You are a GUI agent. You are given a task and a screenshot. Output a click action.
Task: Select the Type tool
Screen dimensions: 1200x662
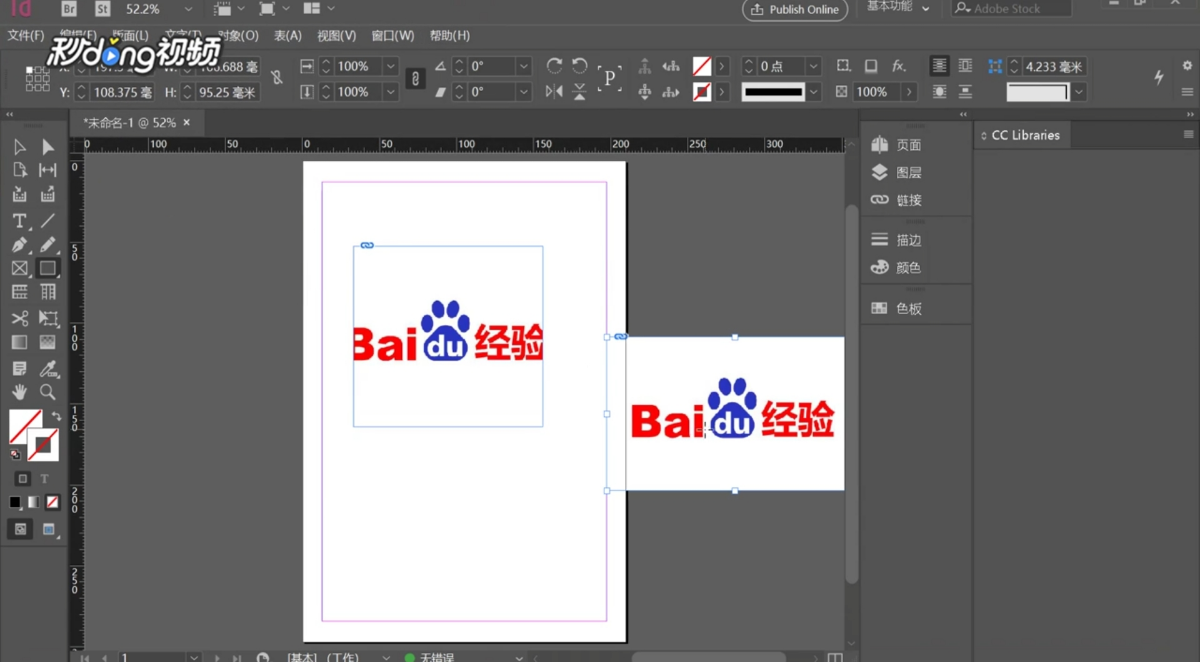coord(20,220)
